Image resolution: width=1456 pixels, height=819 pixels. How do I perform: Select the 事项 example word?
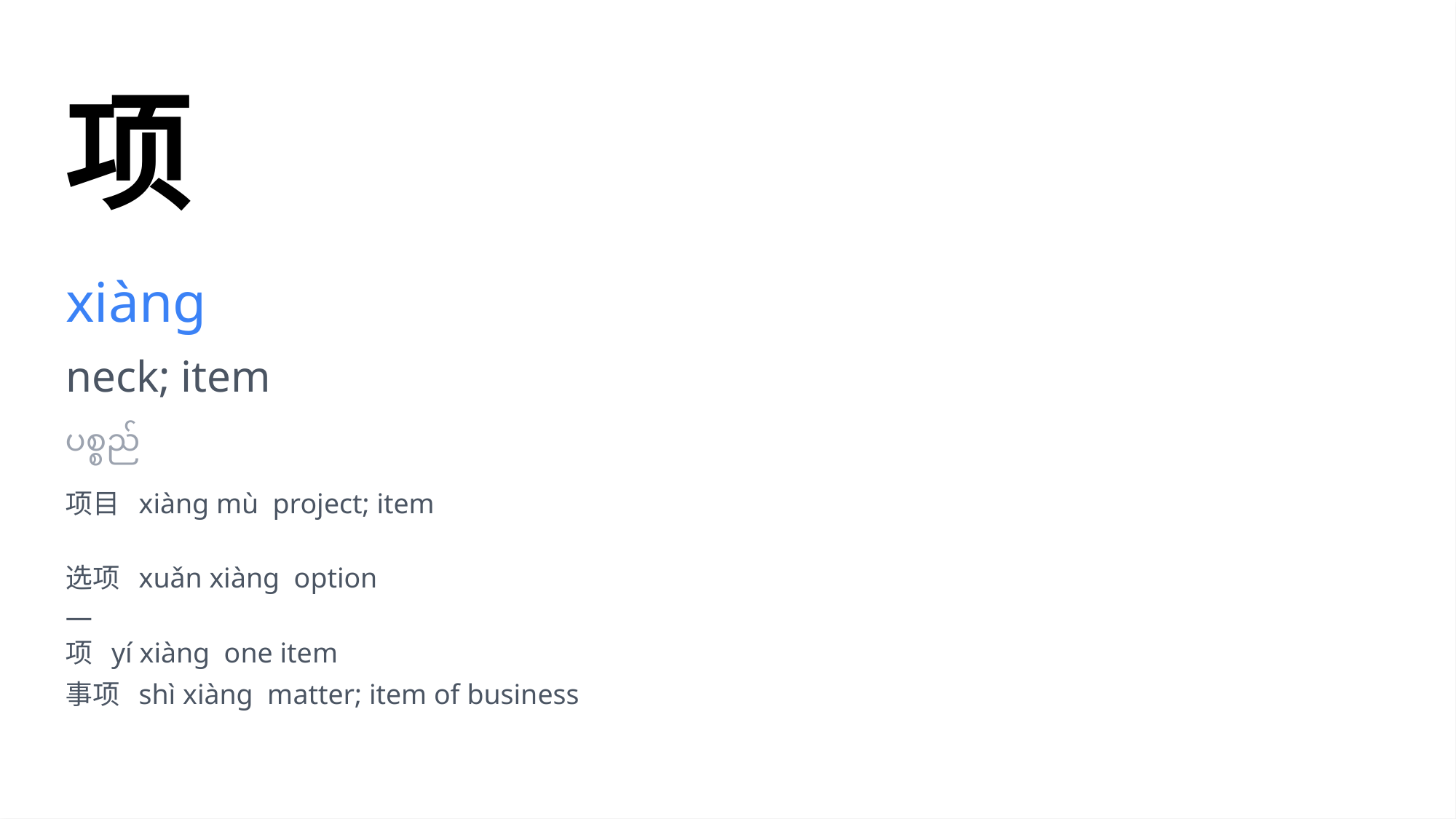point(92,695)
